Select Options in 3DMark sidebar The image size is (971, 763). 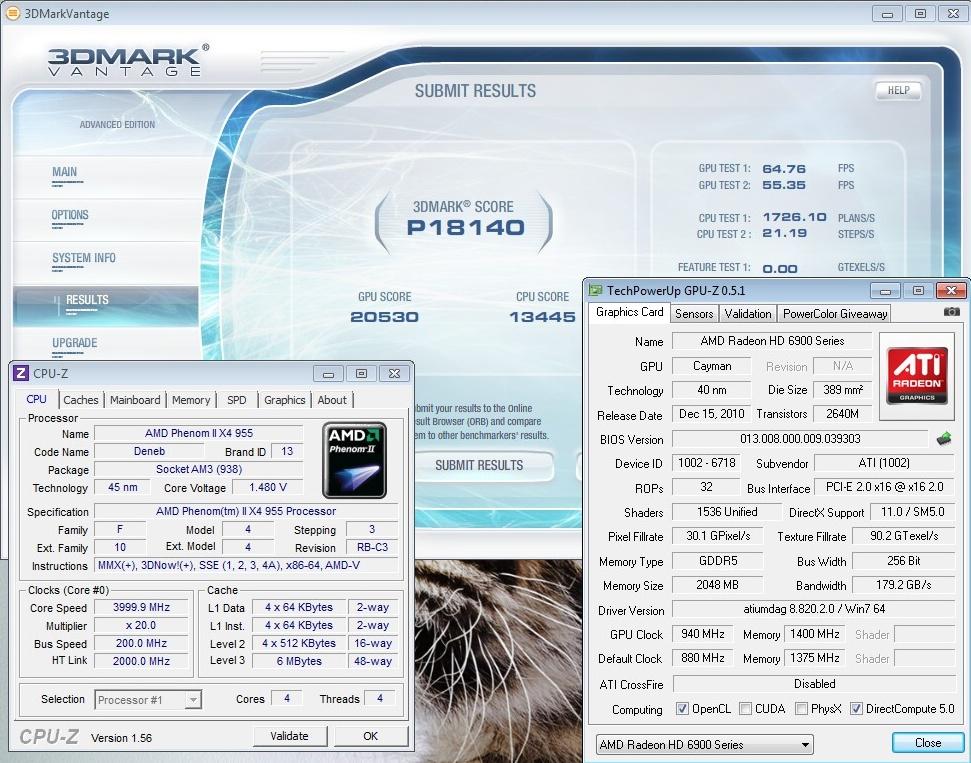(x=70, y=215)
